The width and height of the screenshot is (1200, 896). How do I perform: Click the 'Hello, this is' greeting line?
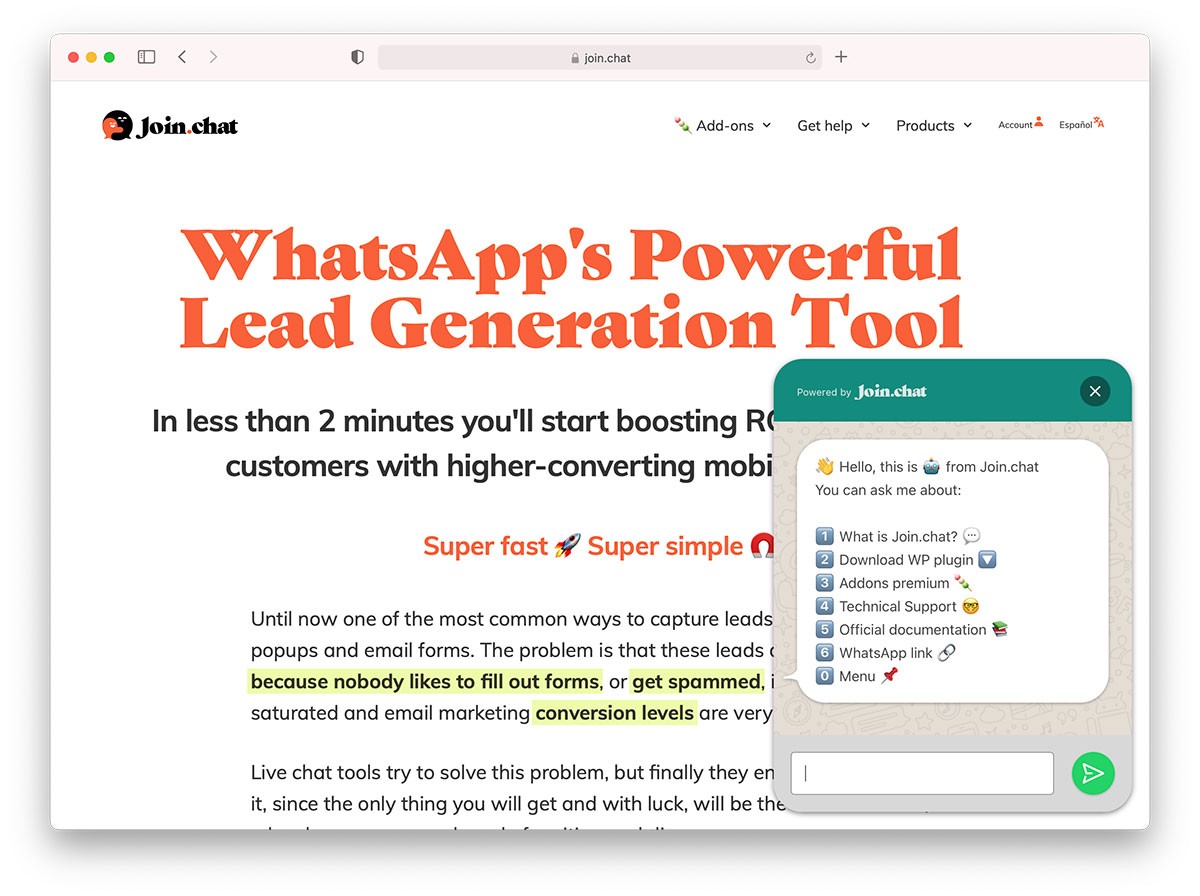(927, 466)
